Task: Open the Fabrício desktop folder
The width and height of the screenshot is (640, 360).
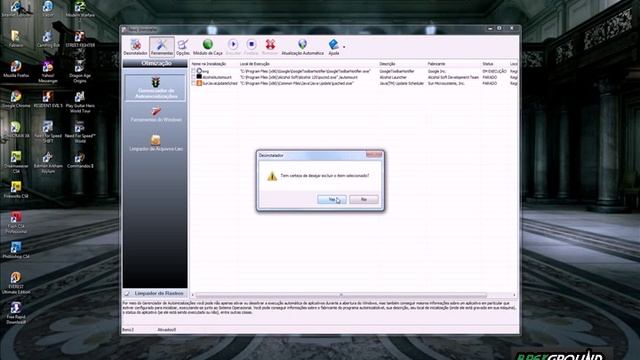Action: pyautogui.click(x=16, y=39)
